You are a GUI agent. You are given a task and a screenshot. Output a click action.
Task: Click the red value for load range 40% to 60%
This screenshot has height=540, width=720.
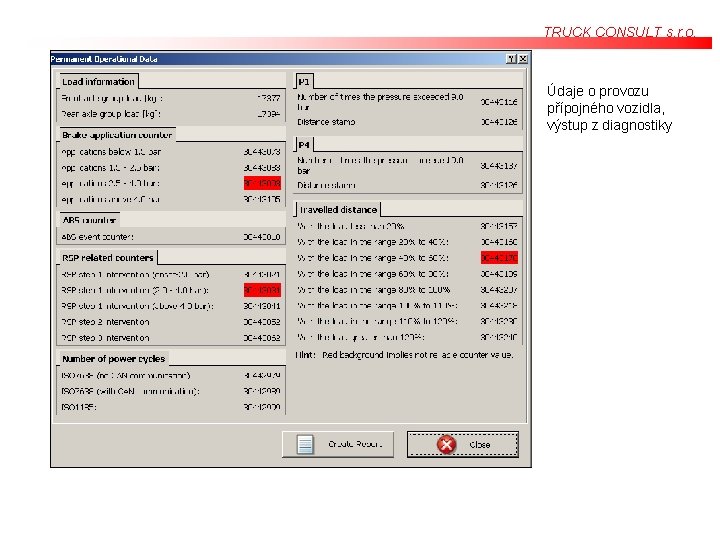tap(499, 258)
